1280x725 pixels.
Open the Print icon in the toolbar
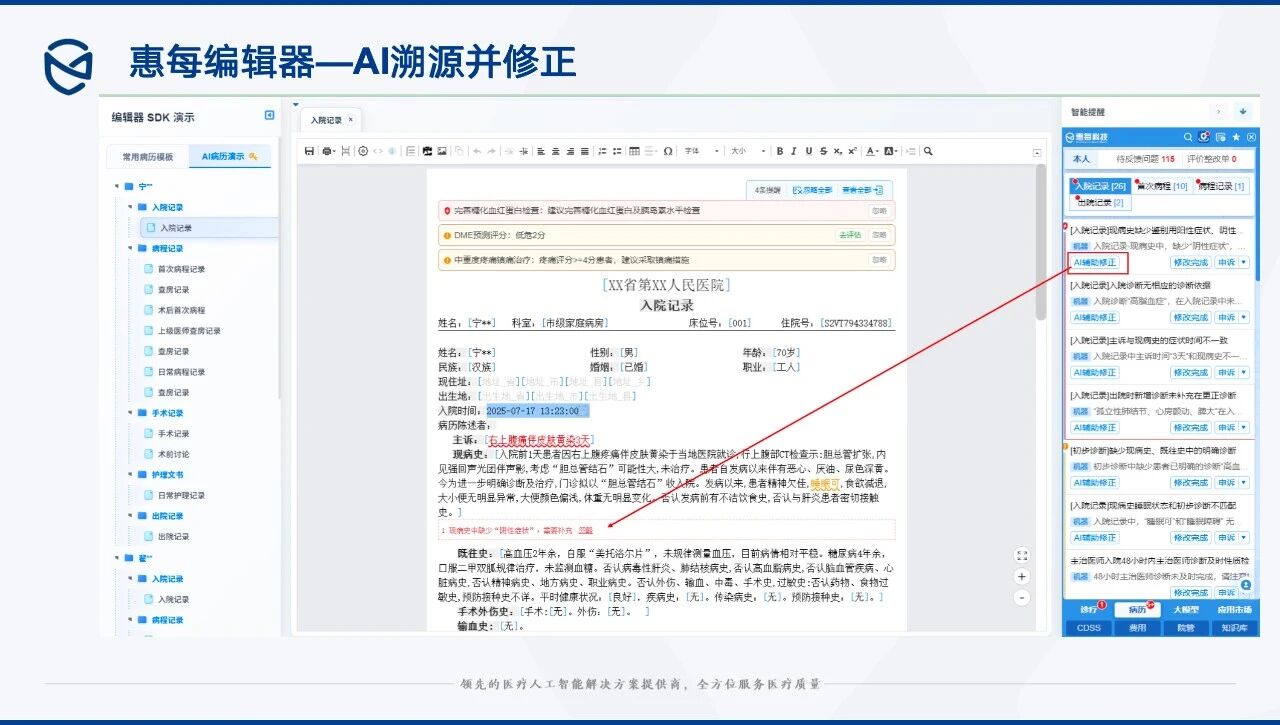[x=326, y=152]
